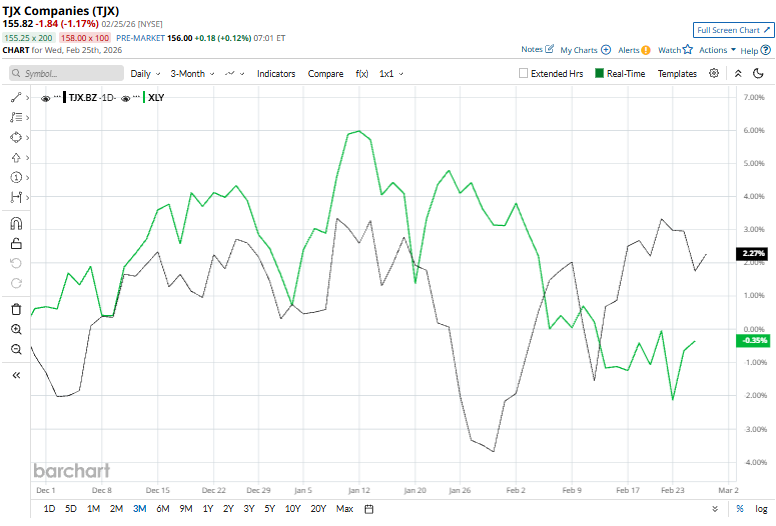Viewport: 776px width, 526px height.
Task: Open the Actions dropdown menu
Action: (717, 50)
